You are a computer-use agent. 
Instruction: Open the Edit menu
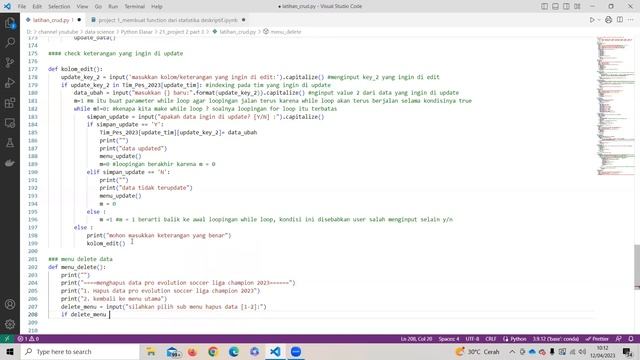tap(37, 6)
